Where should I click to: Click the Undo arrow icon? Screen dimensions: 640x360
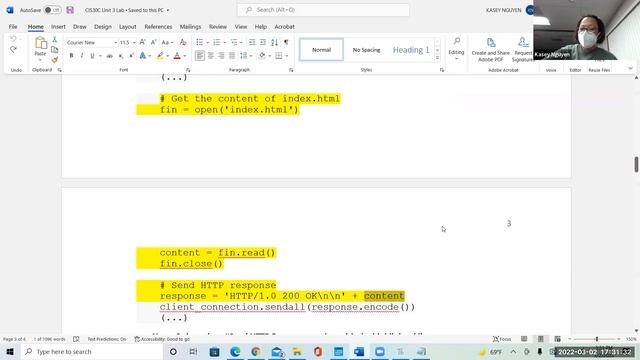click(x=13, y=39)
